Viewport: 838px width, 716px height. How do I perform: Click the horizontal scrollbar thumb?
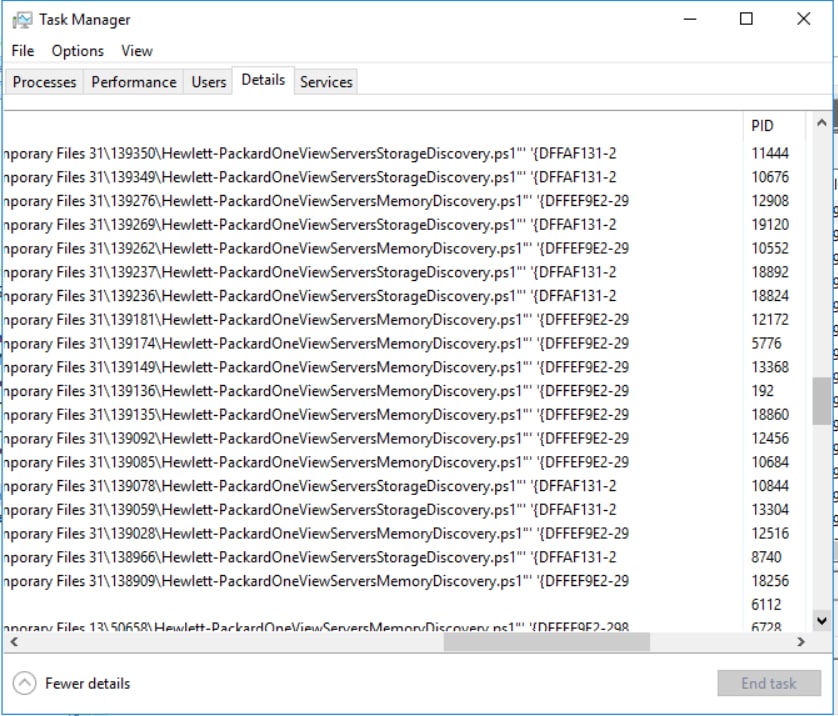click(x=547, y=642)
